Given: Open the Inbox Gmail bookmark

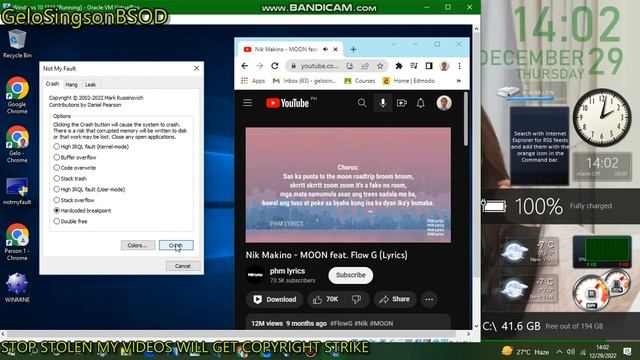Looking at the screenshot, I should (x=304, y=81).
